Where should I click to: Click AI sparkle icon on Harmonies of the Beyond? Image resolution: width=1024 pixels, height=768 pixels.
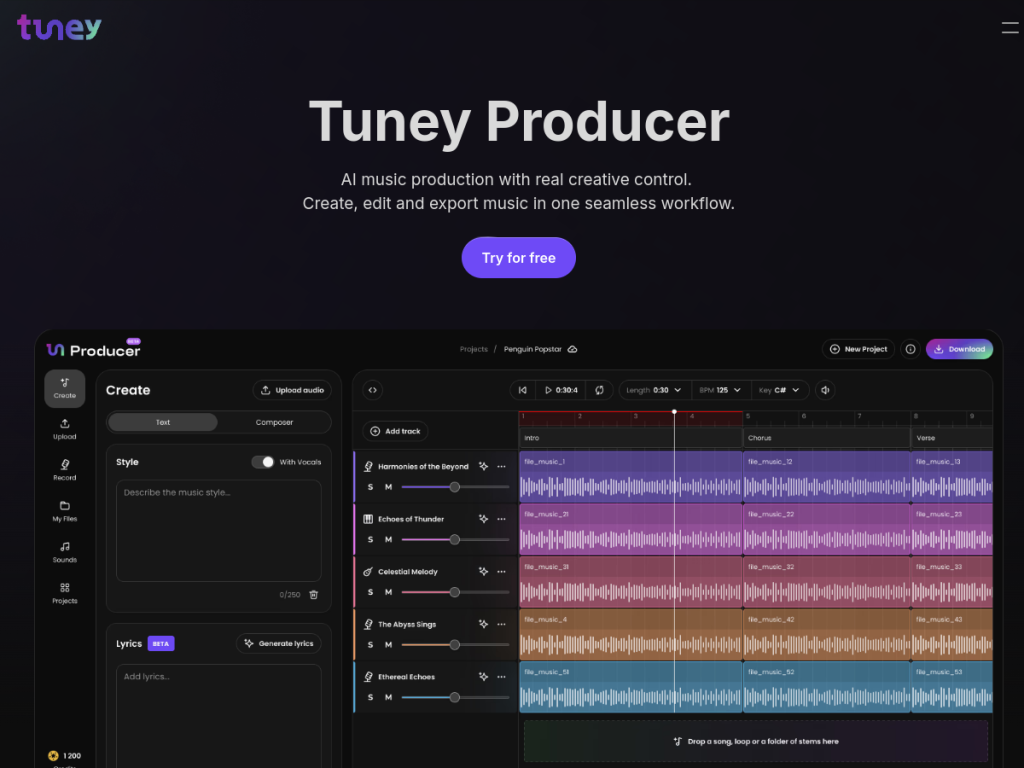click(x=483, y=466)
